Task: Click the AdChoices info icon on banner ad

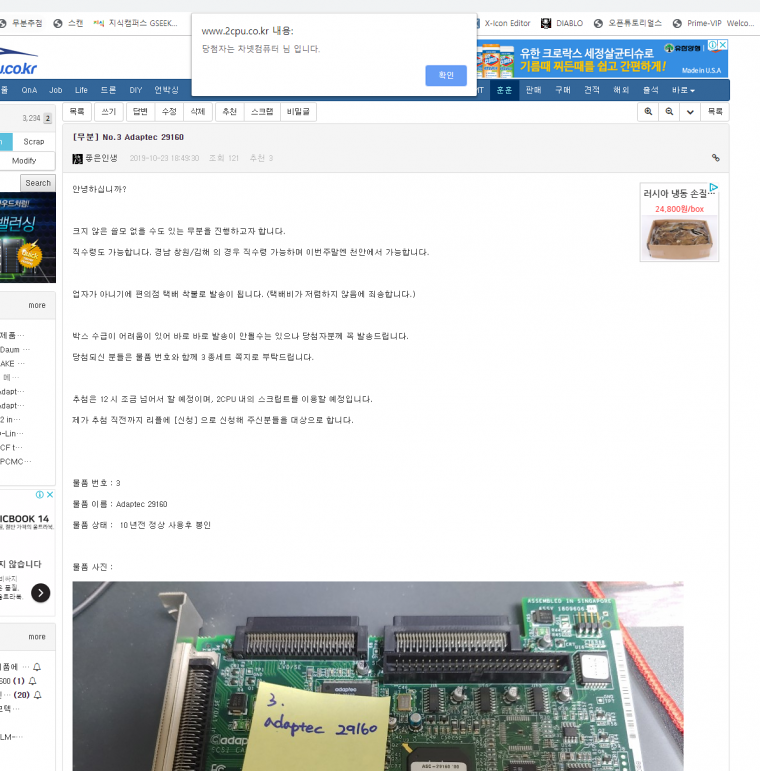Action: [712, 45]
